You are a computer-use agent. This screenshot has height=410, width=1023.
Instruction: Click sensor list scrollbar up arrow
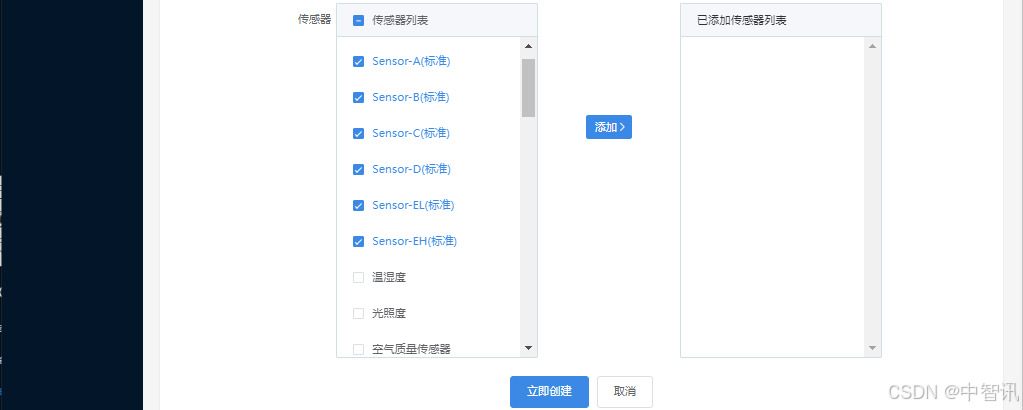pyautogui.click(x=528, y=46)
